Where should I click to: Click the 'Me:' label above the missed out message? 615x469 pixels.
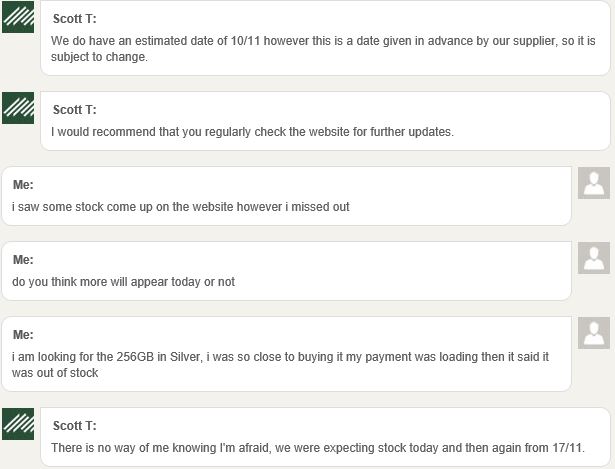click(23, 185)
